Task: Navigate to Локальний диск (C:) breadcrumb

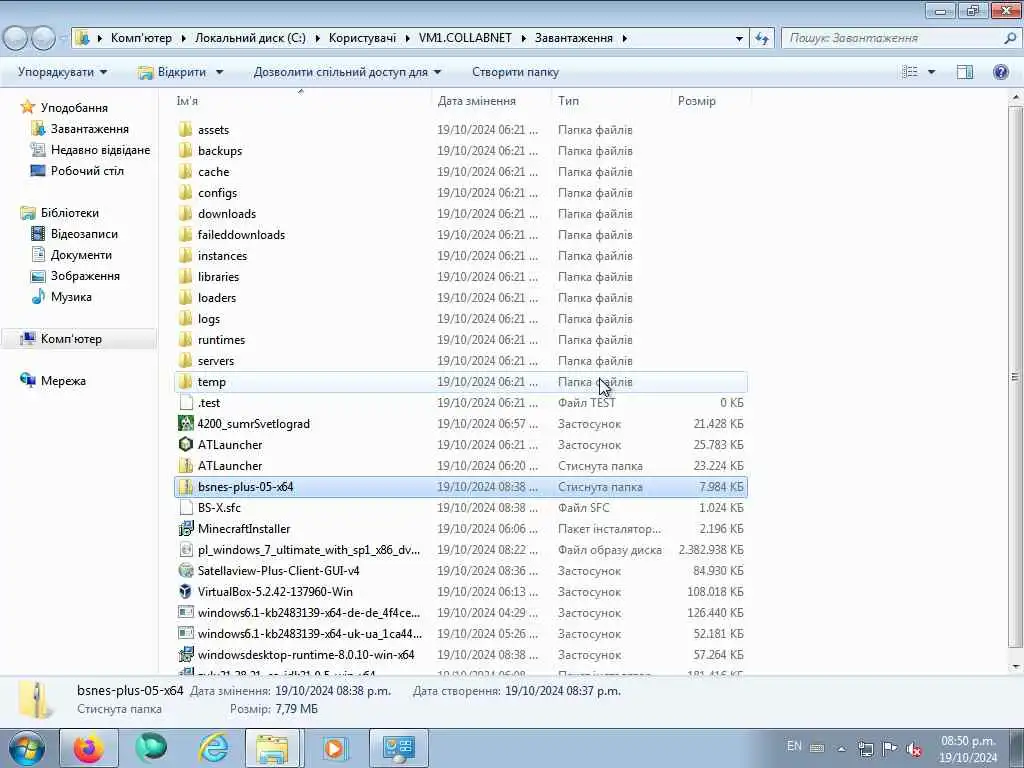Action: (x=250, y=38)
